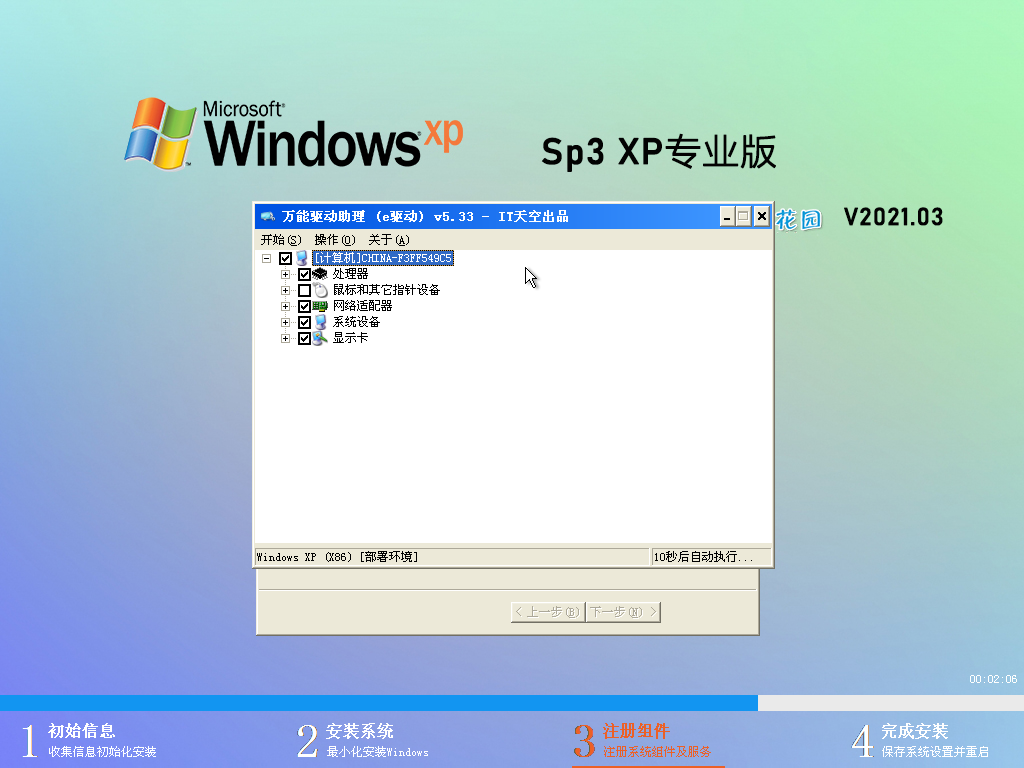This screenshot has width=1024, height=768.
Task: Click the truck icon in the title bar
Action: [267, 214]
